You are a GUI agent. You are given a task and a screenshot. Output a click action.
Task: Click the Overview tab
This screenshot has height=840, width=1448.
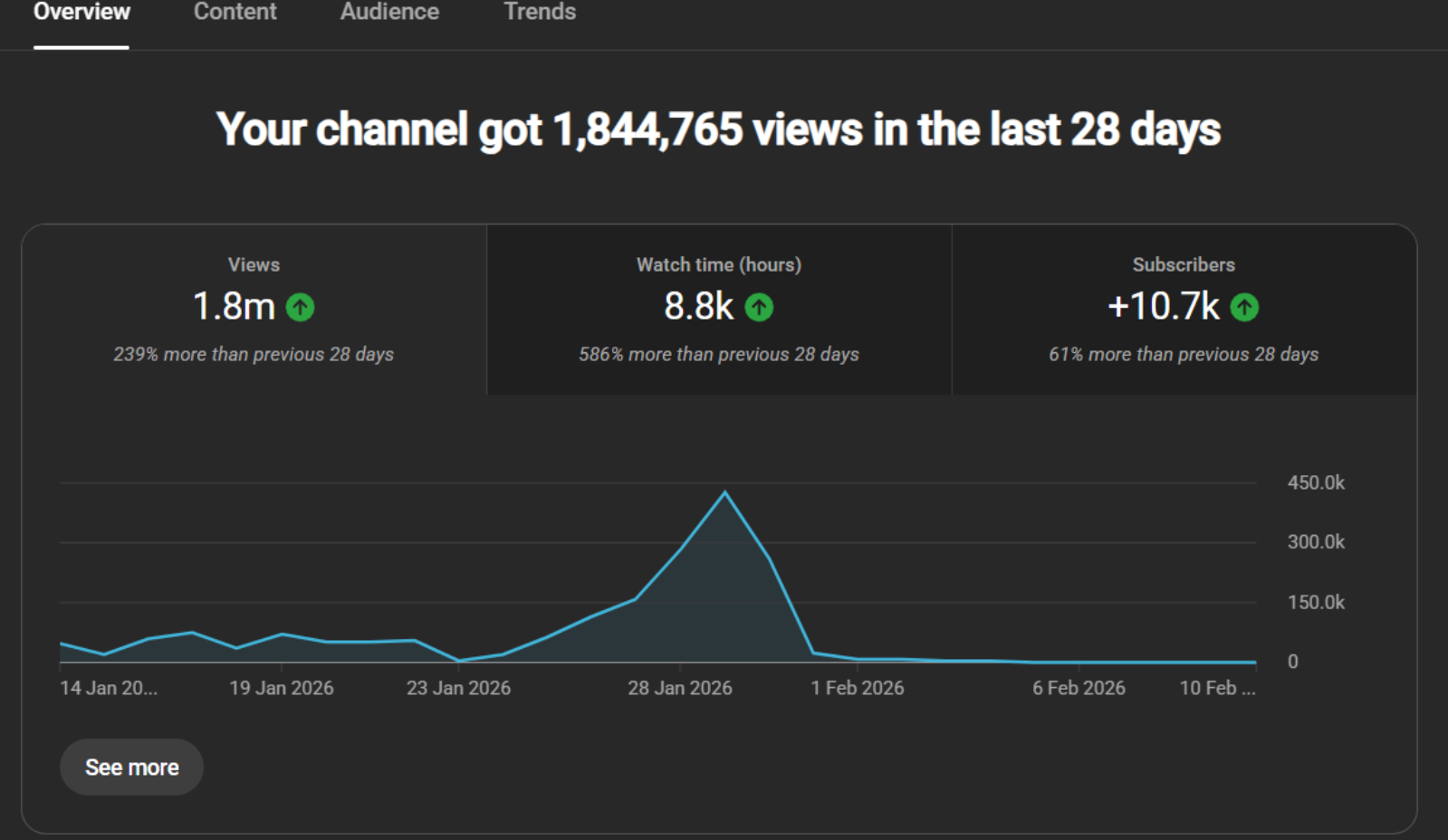82,13
